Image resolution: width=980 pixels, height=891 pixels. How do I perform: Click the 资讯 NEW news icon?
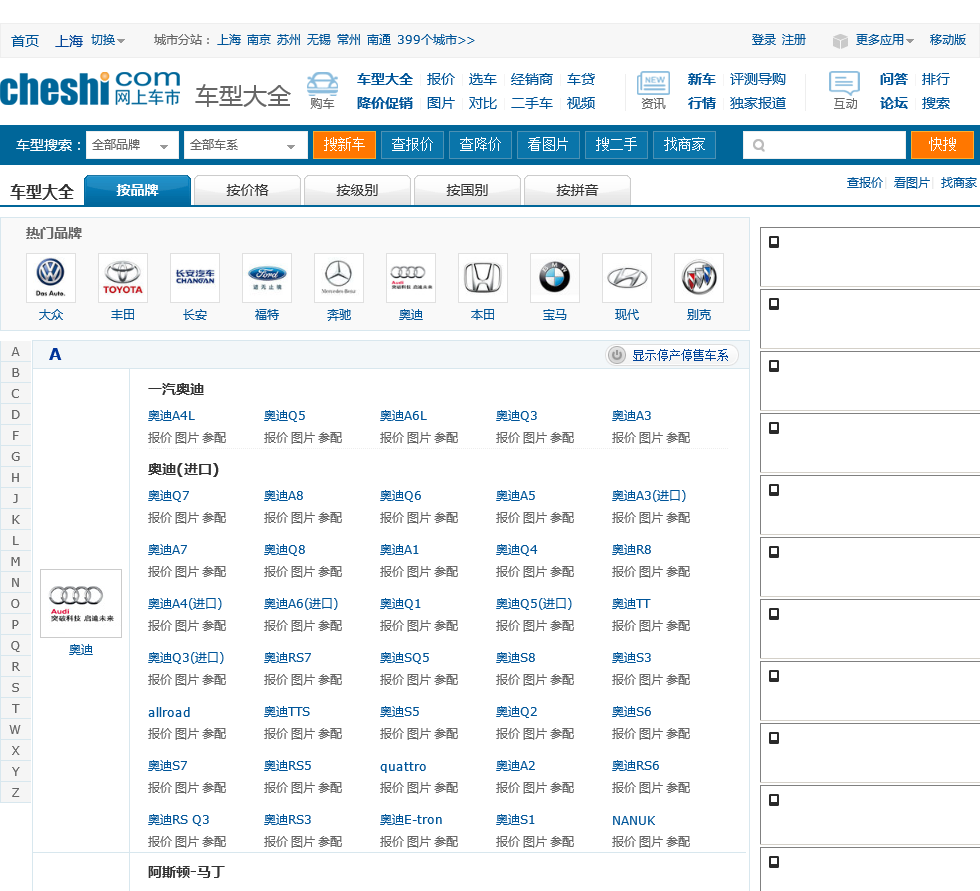coord(653,83)
